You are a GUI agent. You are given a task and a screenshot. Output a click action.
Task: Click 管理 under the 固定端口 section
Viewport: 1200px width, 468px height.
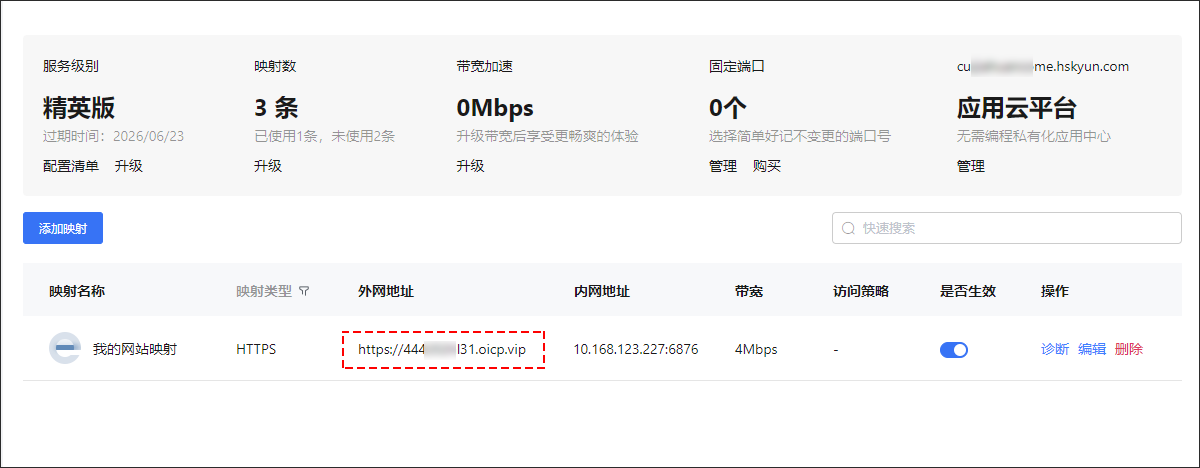(x=723, y=166)
